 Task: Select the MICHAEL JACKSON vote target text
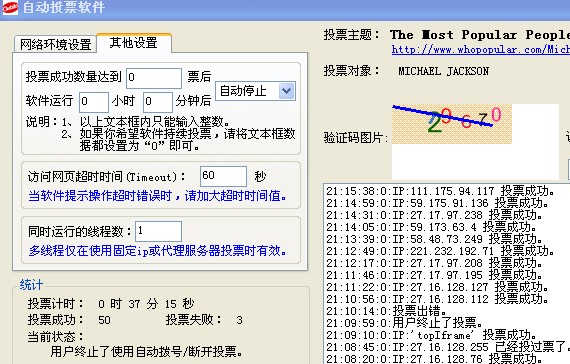pyautogui.click(x=443, y=71)
